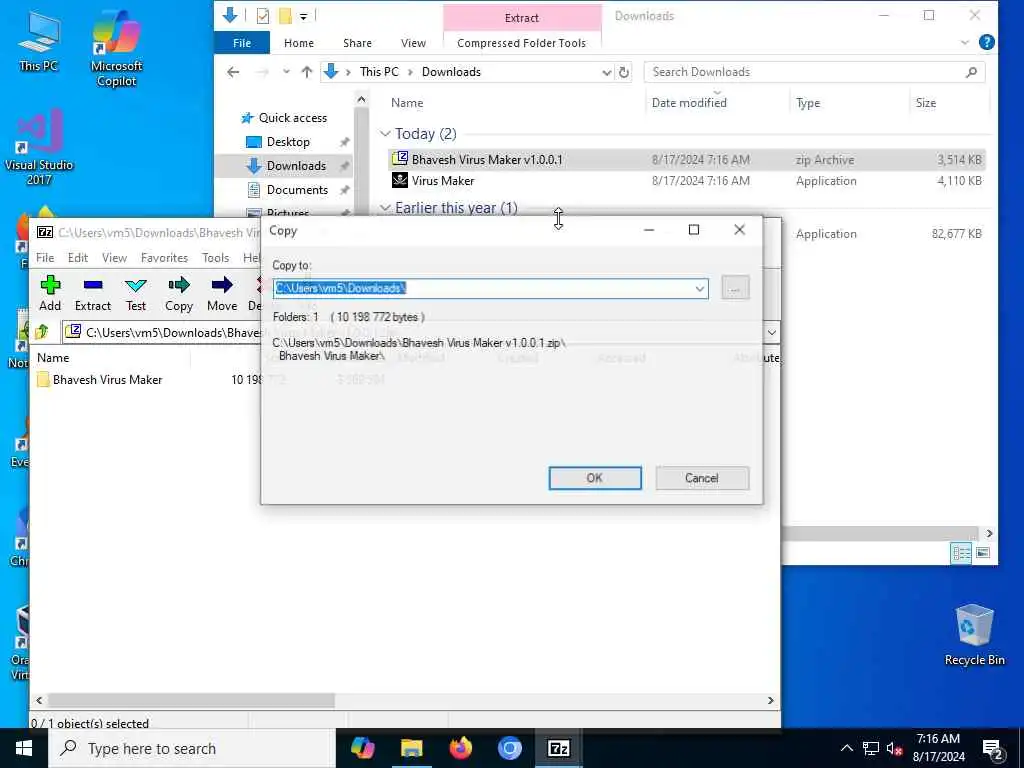The height and width of the screenshot is (768, 1024).
Task: Click Firefox in the taskbar
Action: point(460,748)
